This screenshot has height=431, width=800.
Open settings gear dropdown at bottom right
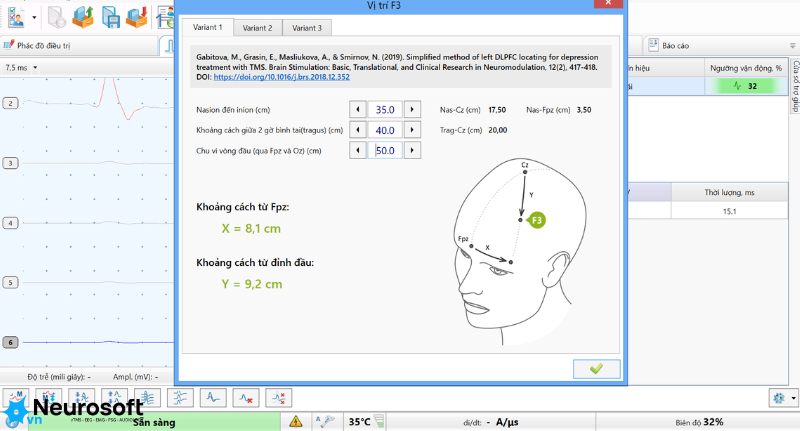783,398
